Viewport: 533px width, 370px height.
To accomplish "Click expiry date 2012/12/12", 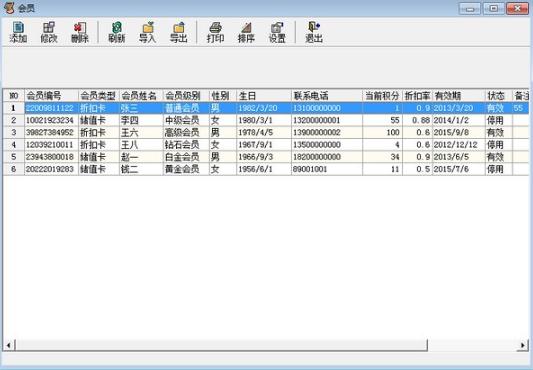I will pyautogui.click(x=459, y=145).
